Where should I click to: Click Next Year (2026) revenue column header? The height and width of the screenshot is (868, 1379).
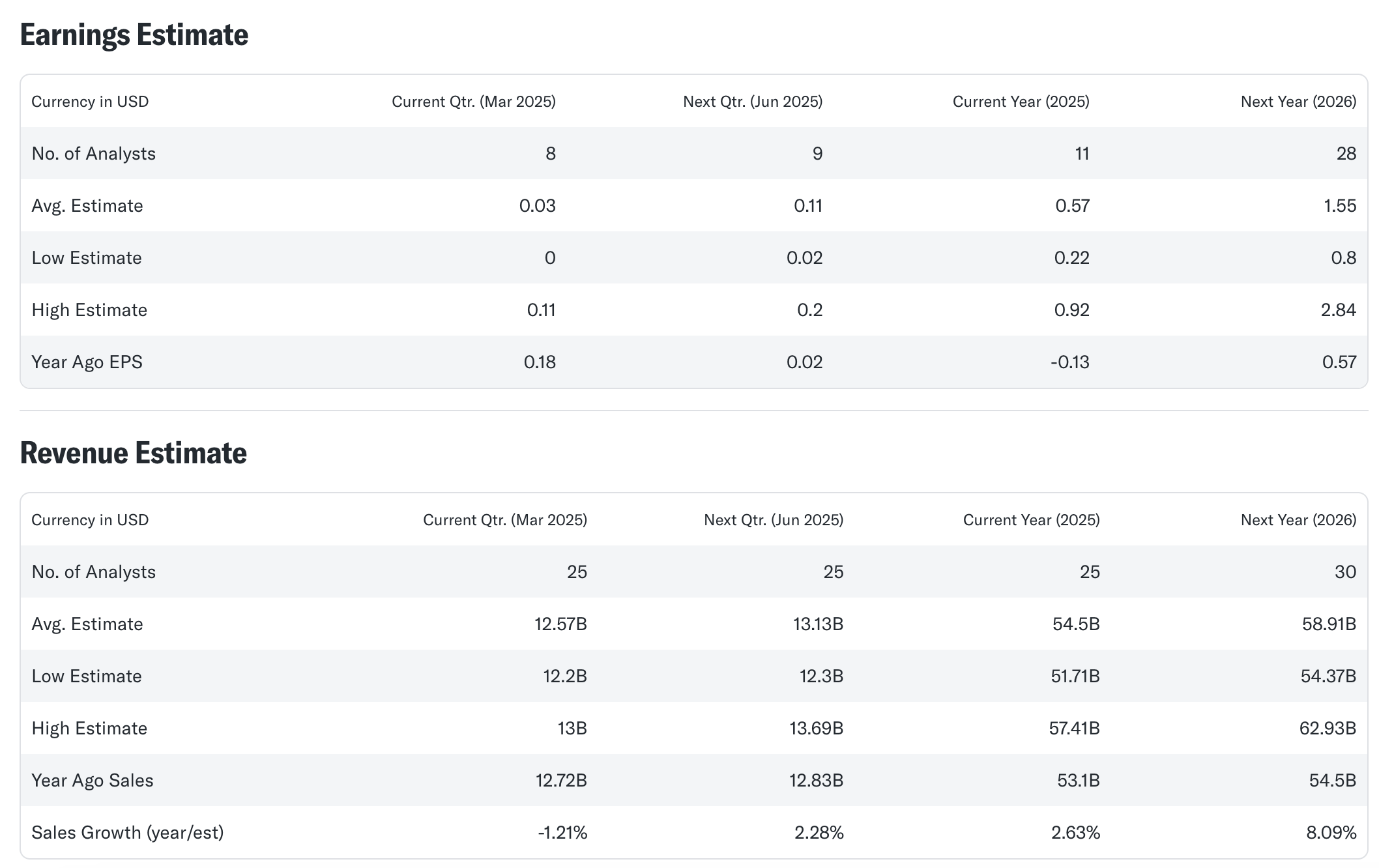[1298, 520]
